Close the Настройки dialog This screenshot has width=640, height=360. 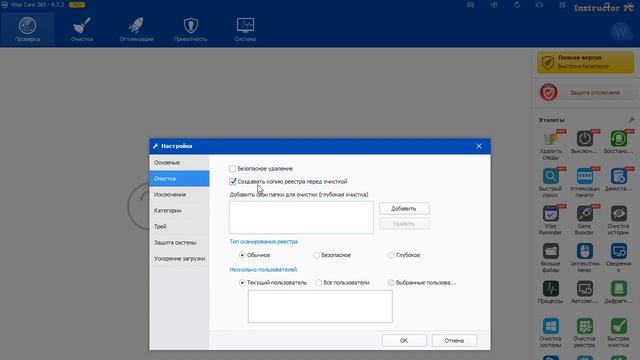point(479,146)
